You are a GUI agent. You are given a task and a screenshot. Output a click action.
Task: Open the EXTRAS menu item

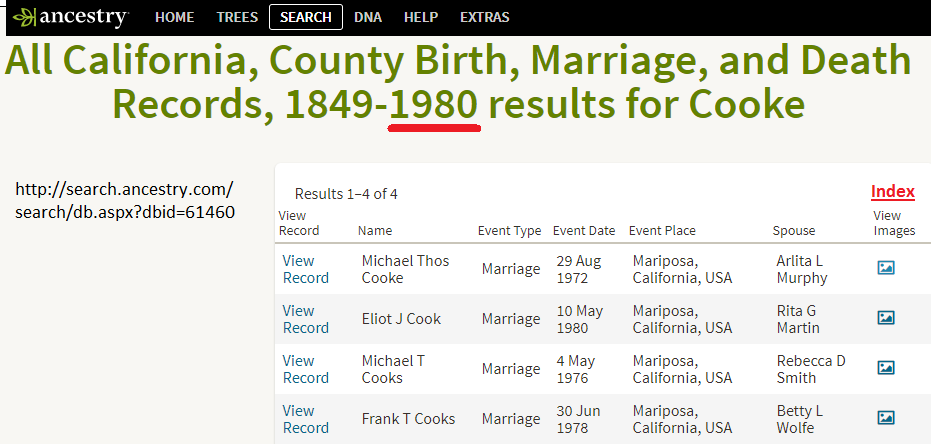coord(484,17)
